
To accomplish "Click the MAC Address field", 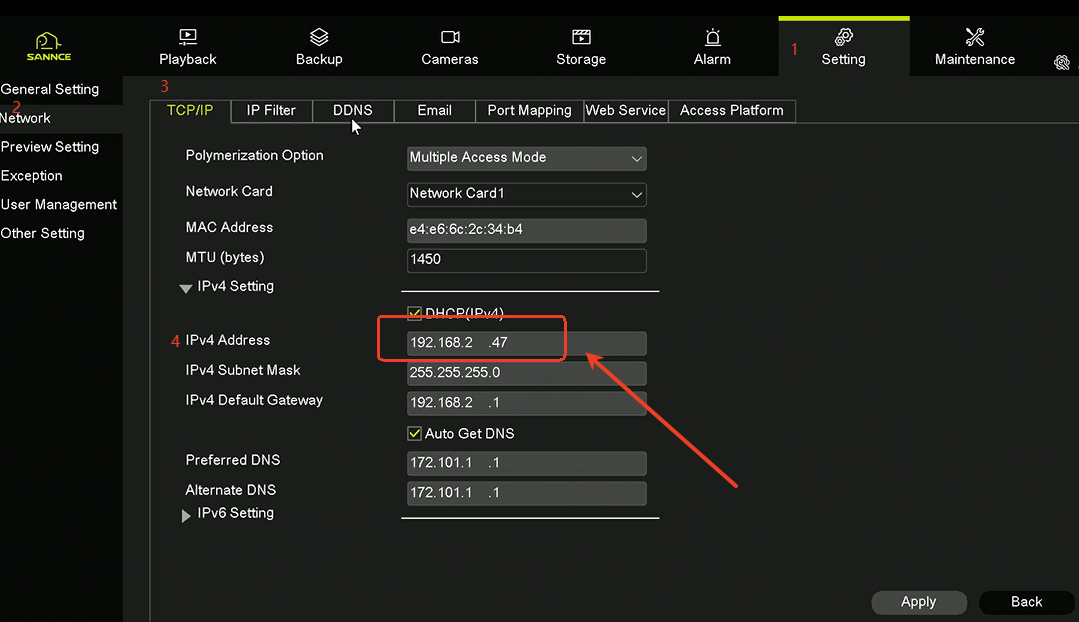I will tap(526, 230).
